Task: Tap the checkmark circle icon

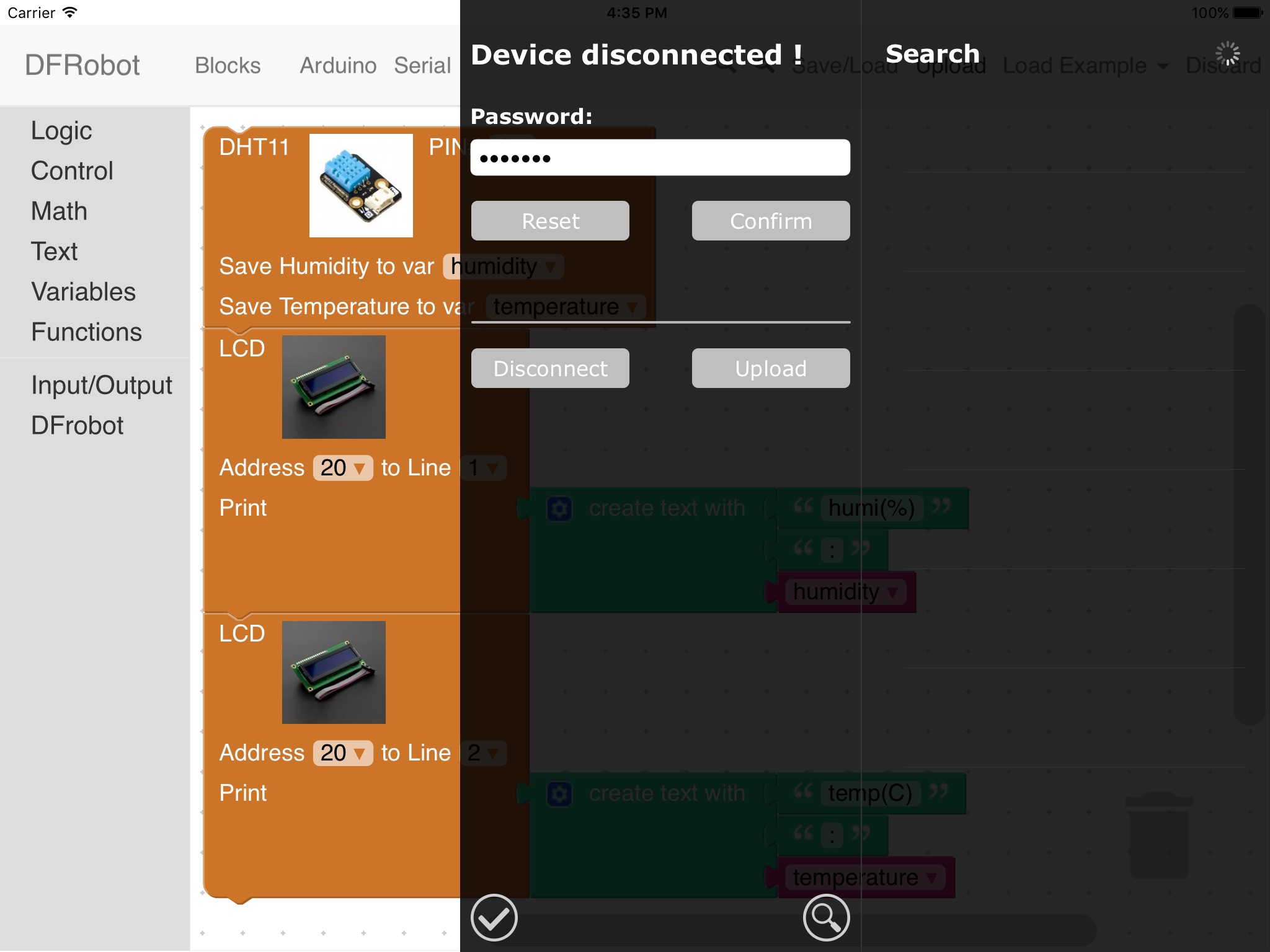Action: [494, 917]
